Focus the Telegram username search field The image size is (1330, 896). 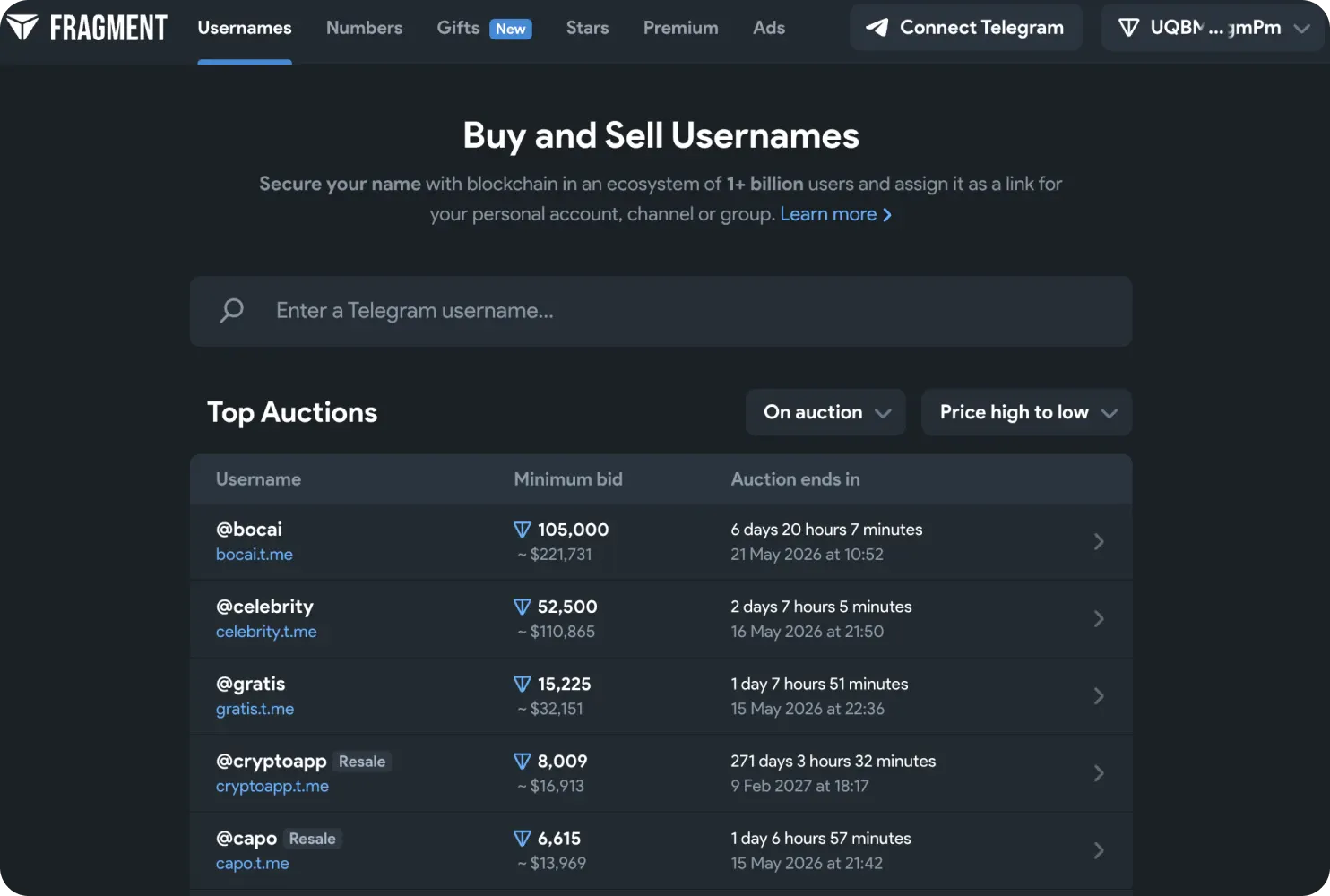coord(661,311)
